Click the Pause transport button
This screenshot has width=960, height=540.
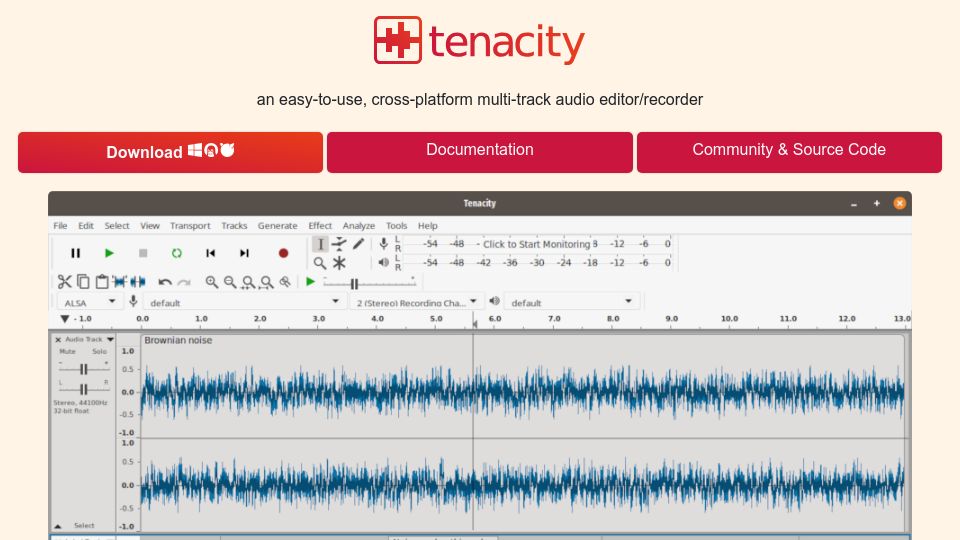coord(75,253)
